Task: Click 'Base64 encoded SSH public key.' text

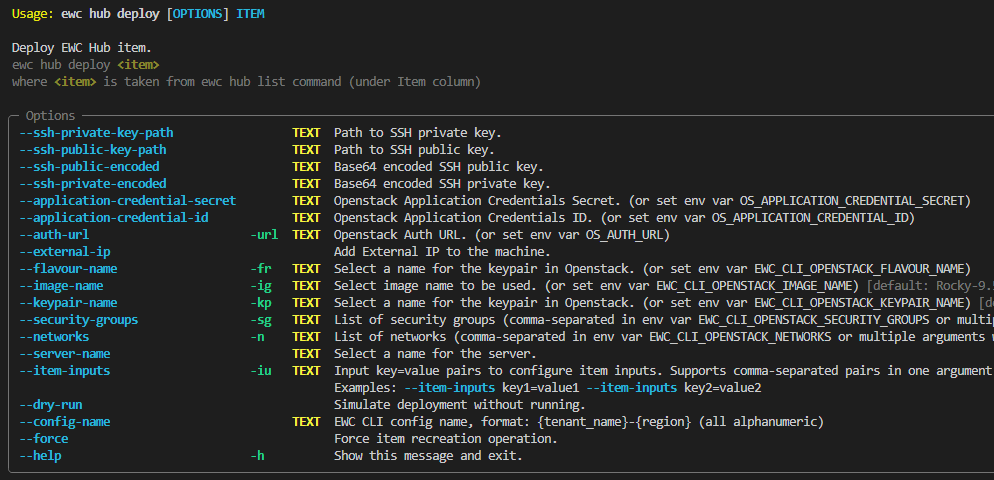Action: click(x=439, y=167)
